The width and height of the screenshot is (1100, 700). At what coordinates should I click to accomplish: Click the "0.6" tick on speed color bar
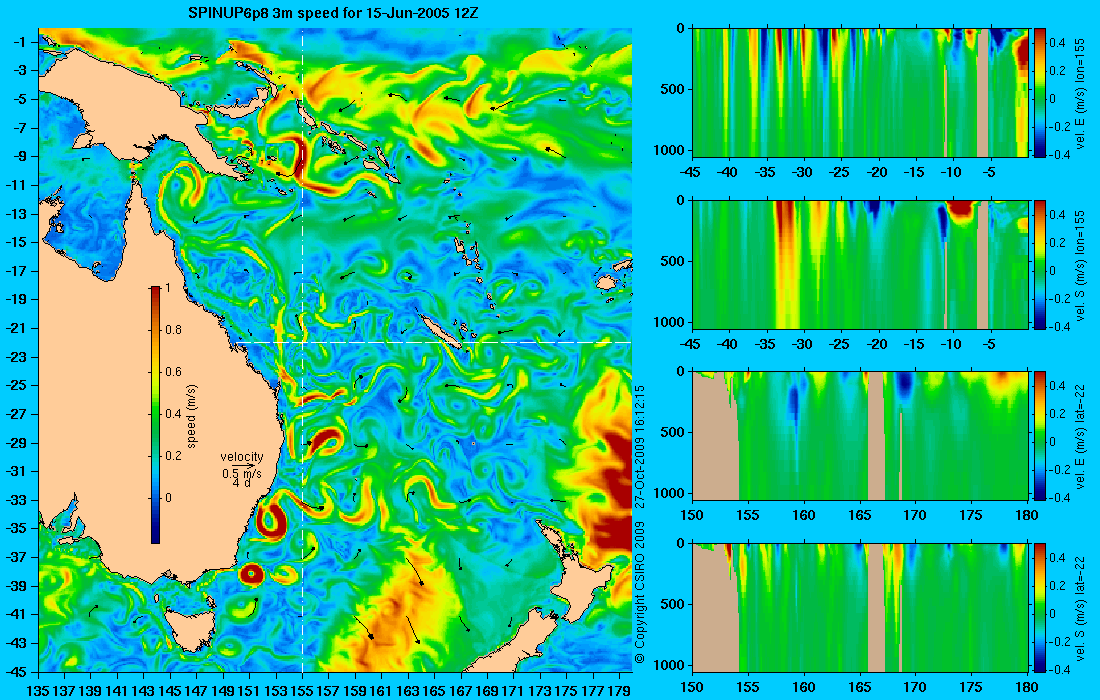click(x=173, y=372)
